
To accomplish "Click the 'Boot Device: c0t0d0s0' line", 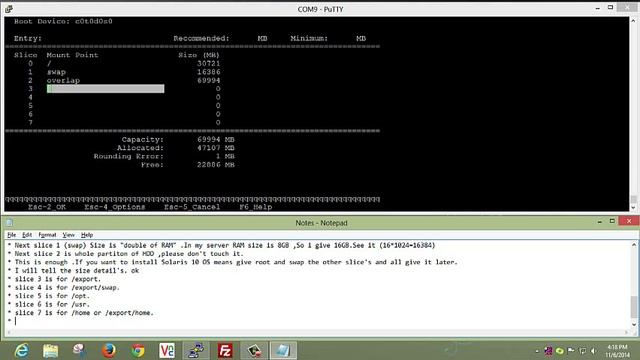I will tap(63, 21).
